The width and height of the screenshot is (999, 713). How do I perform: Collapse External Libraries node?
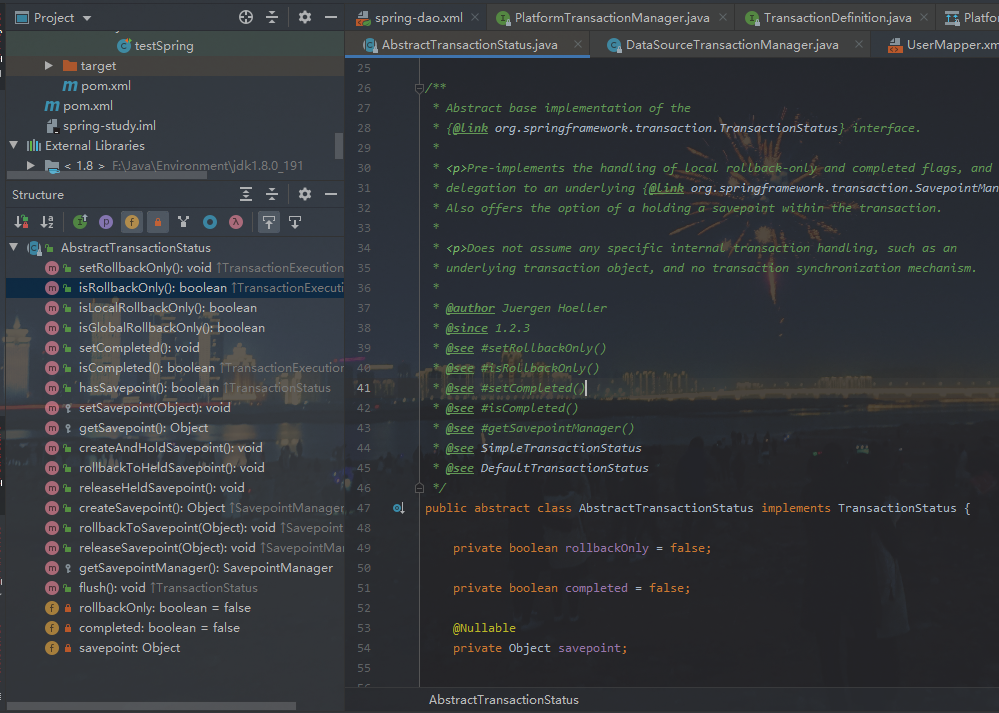click(x=14, y=145)
